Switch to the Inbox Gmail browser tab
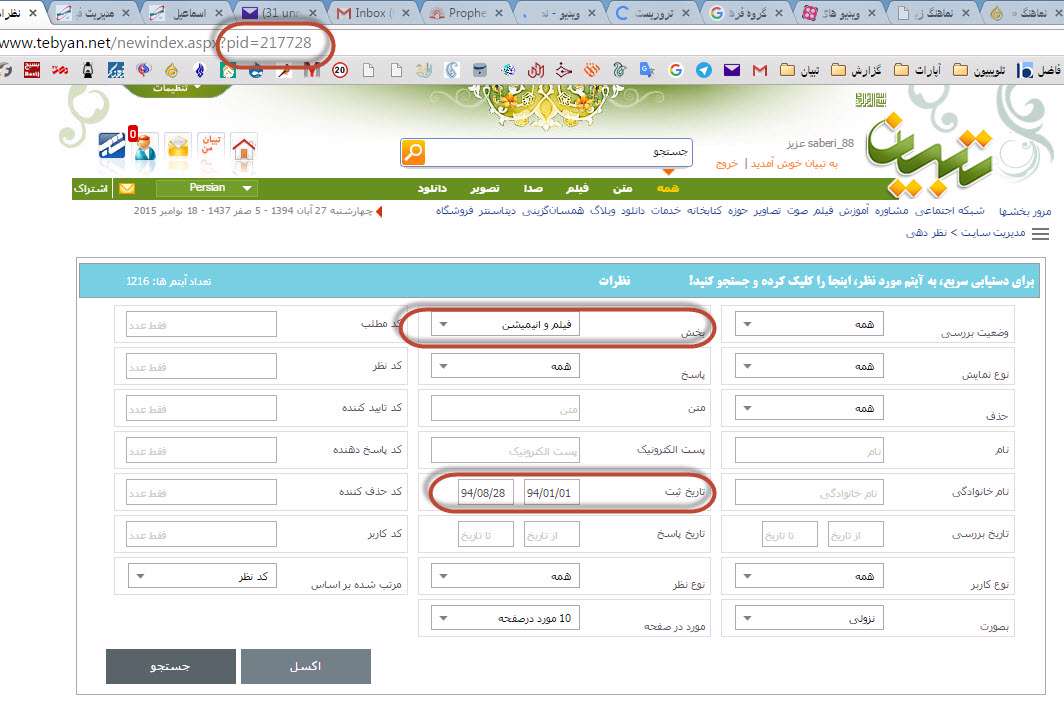1064x704 pixels. pyautogui.click(x=371, y=13)
